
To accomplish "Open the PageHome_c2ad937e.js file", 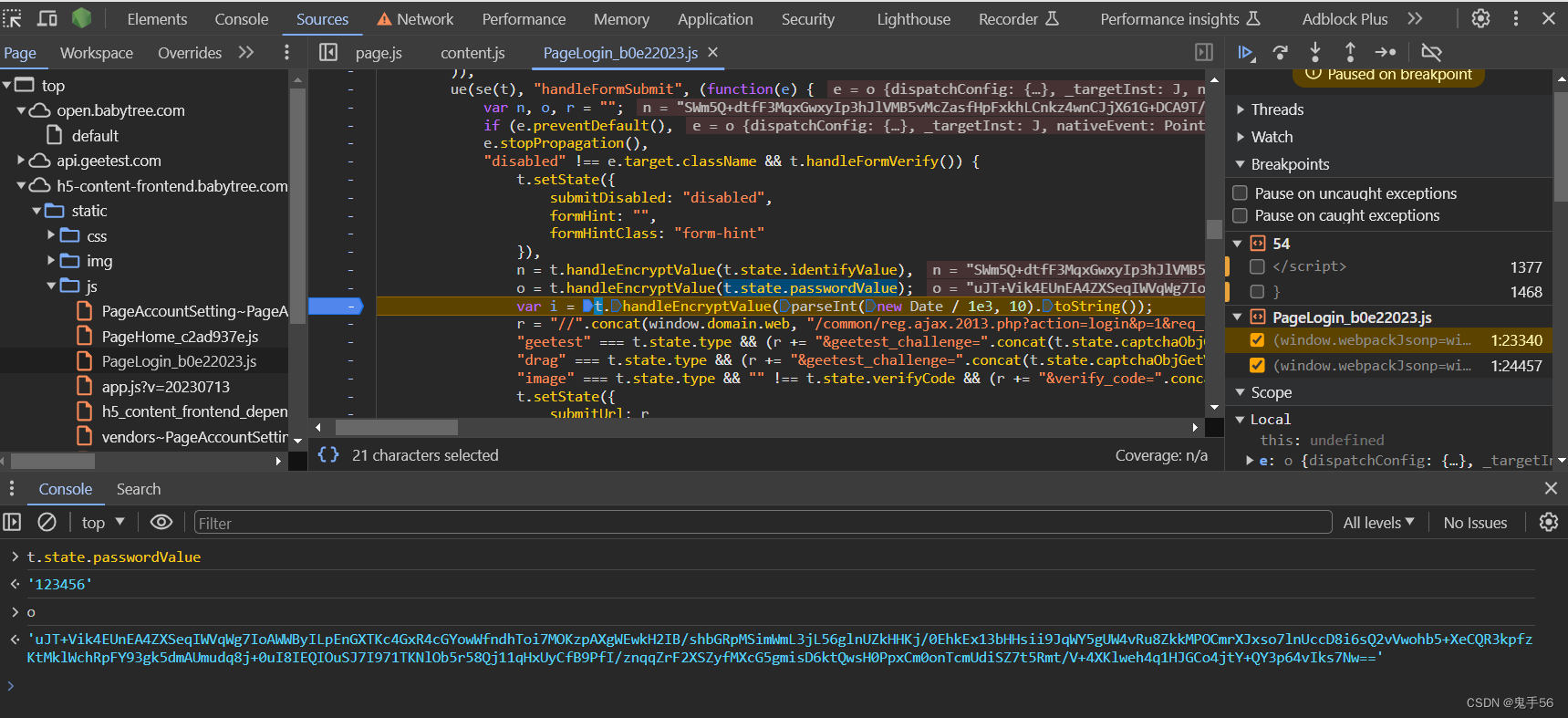I will (180, 337).
